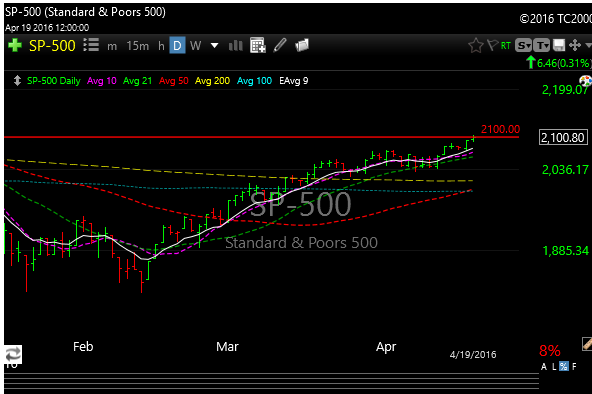Edit the Avg 21 indicator label
The width and height of the screenshot is (592, 394).
pyautogui.click(x=137, y=81)
